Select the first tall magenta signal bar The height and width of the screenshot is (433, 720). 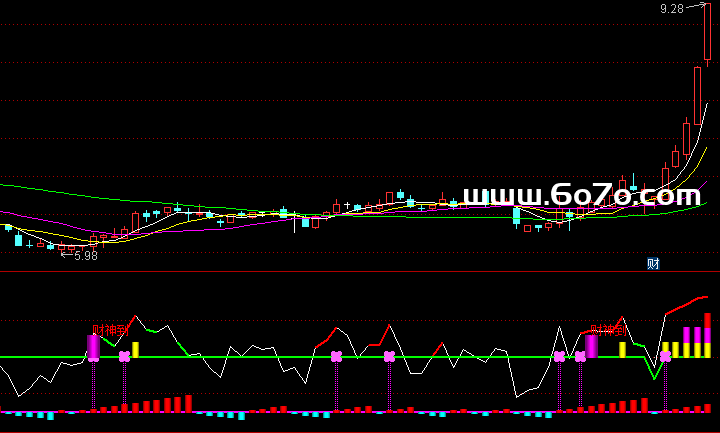pyautogui.click(x=93, y=345)
